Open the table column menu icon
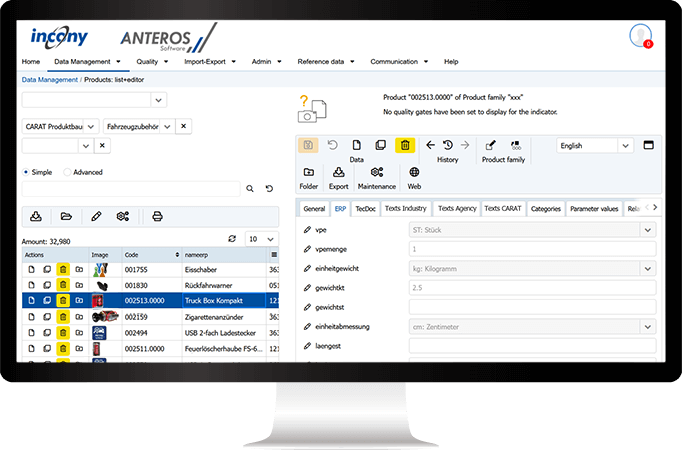Viewport: 682px width, 450px height. tap(274, 255)
